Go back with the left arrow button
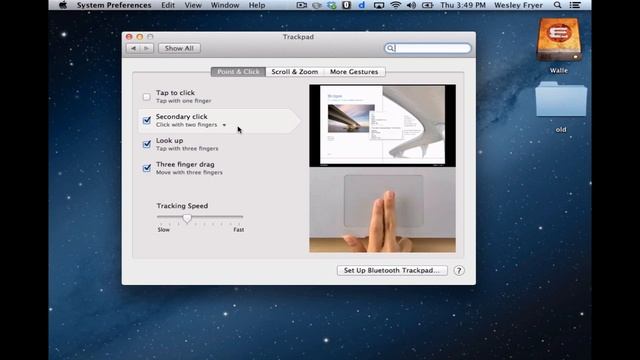The image size is (640, 360). coord(133,48)
